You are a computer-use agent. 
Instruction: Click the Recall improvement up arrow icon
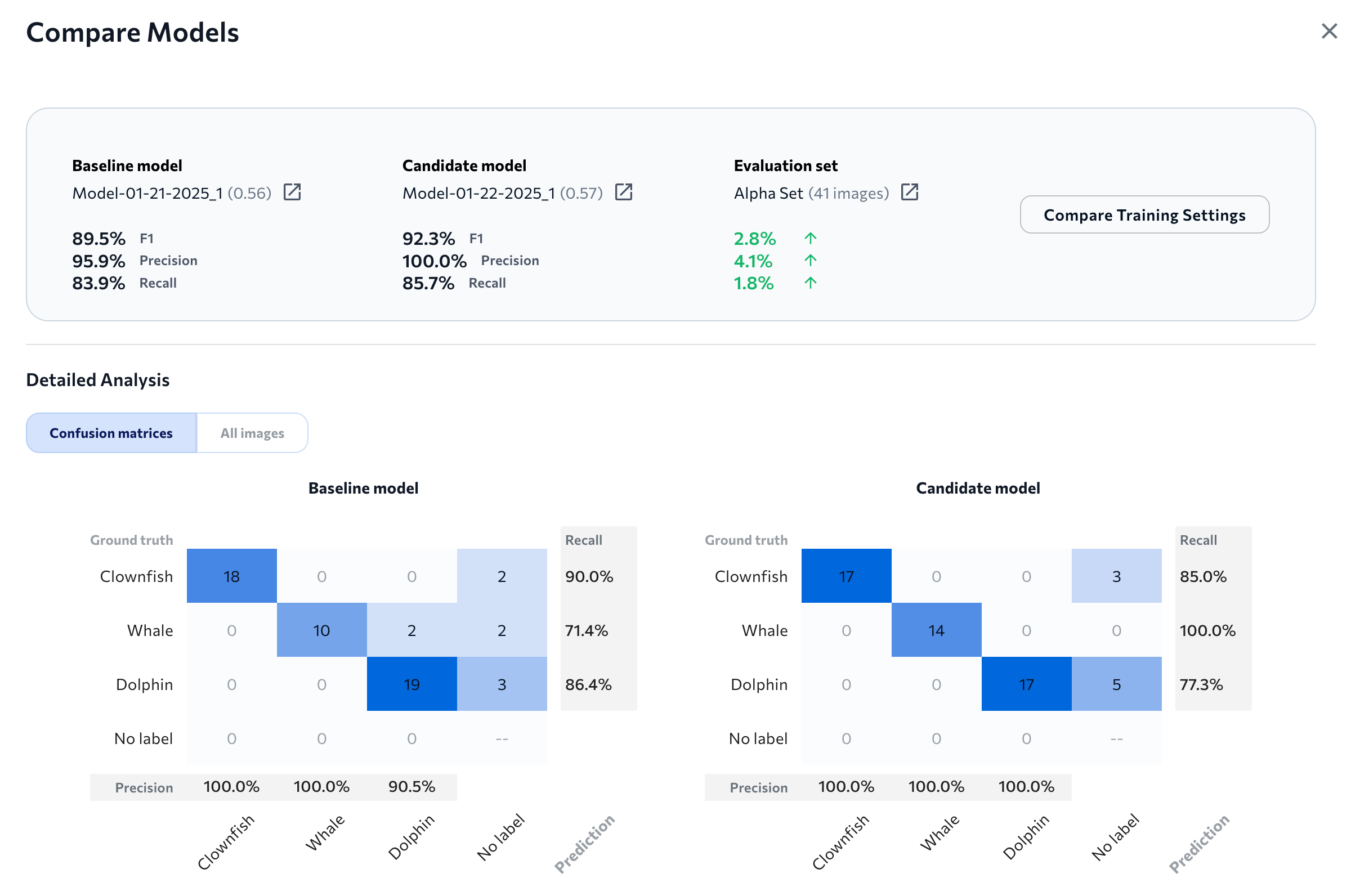(810, 283)
